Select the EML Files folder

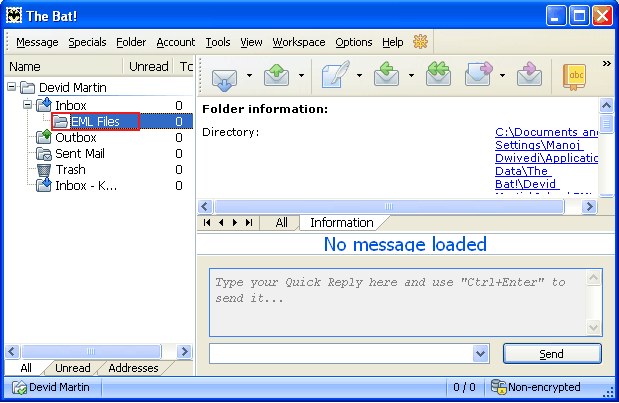click(95, 122)
